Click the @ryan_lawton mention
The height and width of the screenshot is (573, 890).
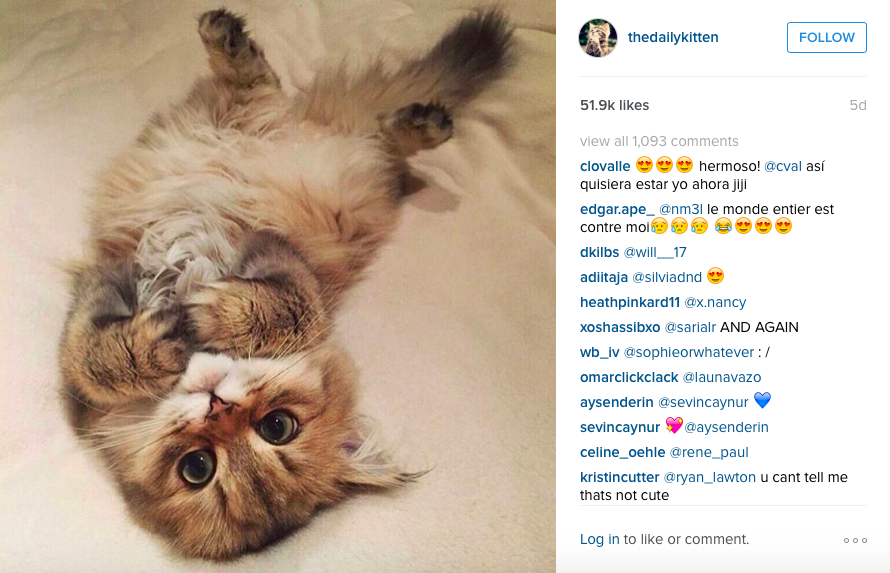710,477
